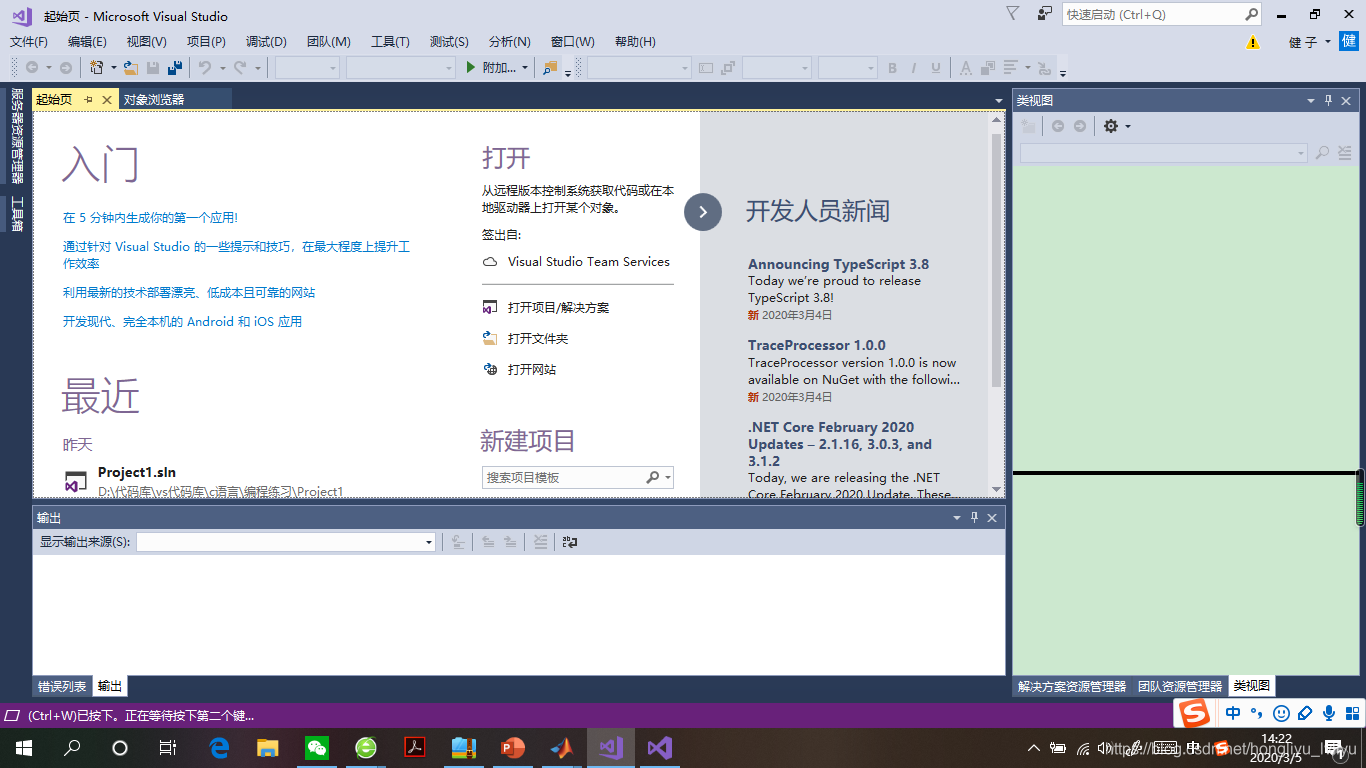The width and height of the screenshot is (1366, 768).
Task: Click the Open File toolbar icon
Action: point(131,68)
